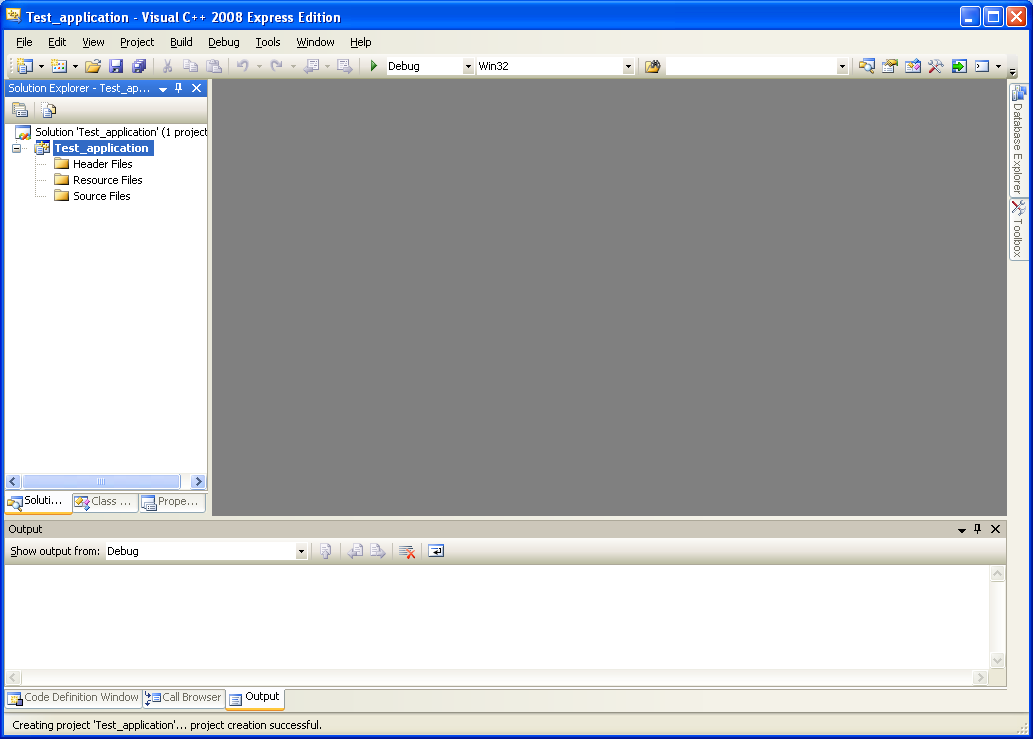Select the Resource Files folder
Viewport: 1033px width, 739px height.
point(107,180)
